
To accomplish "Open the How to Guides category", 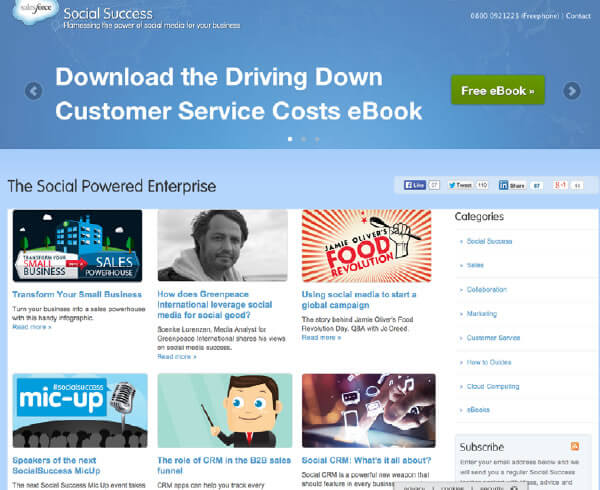I will coord(489,362).
